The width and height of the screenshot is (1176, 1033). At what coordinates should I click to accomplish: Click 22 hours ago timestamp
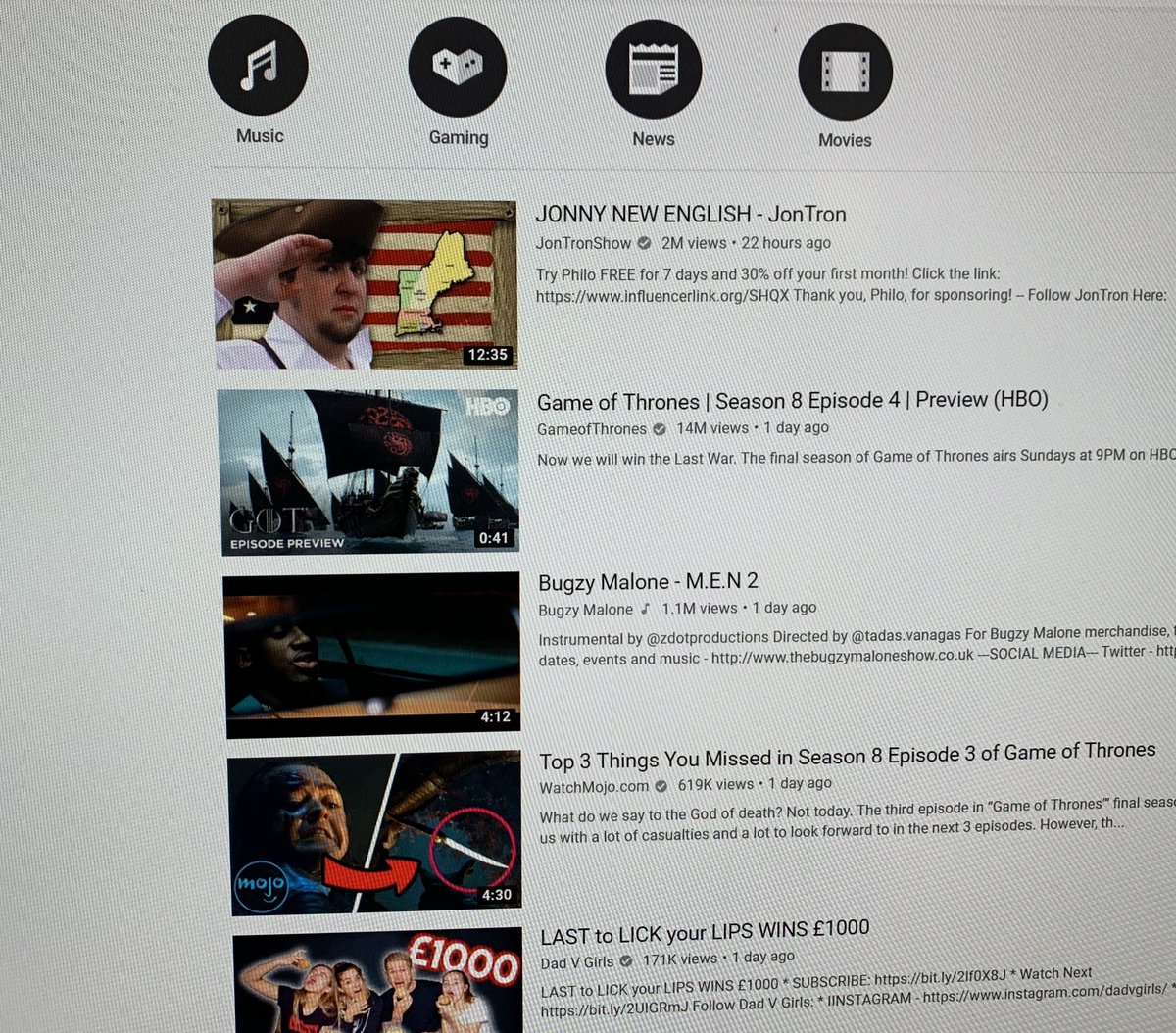(x=786, y=243)
